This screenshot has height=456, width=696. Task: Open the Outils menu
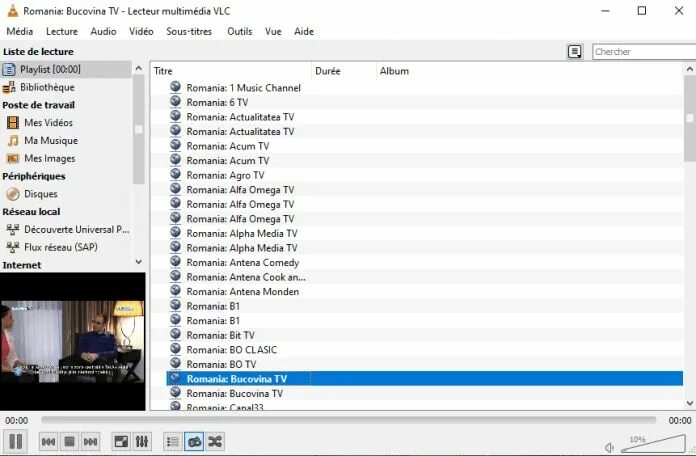[240, 32]
